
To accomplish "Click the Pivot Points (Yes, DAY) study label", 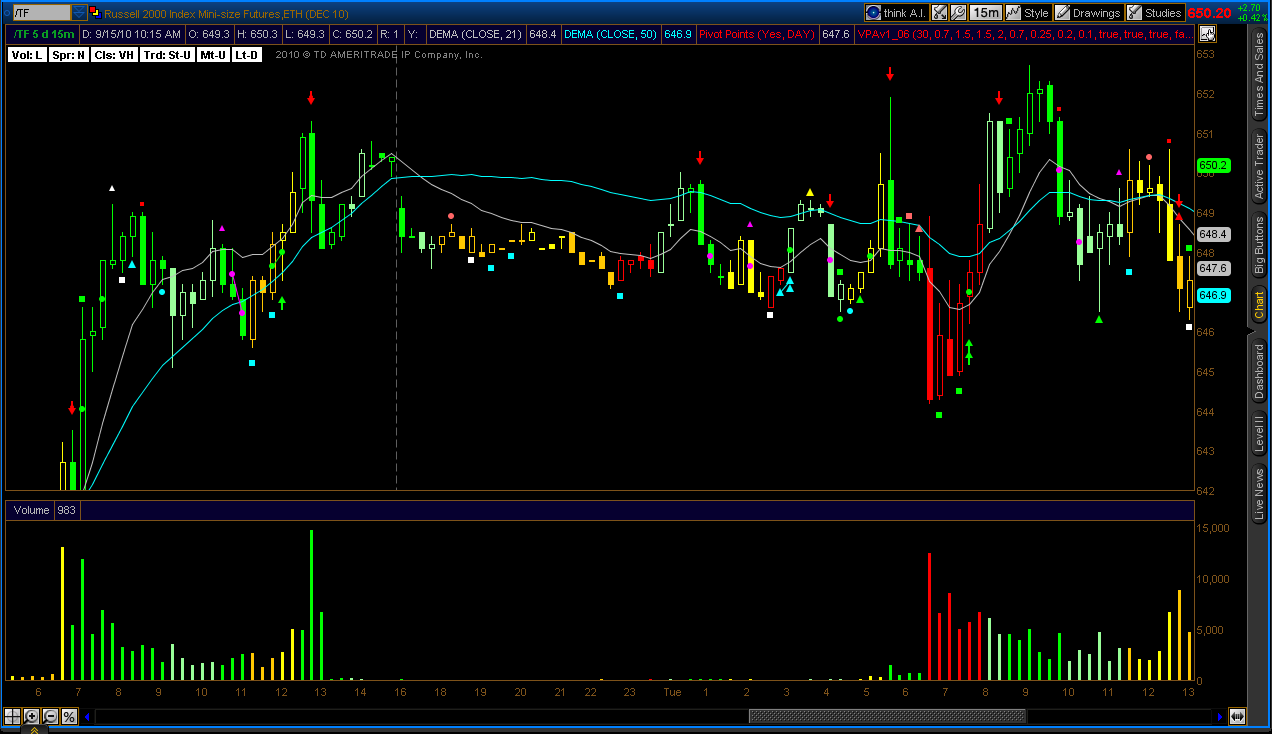I will tap(756, 34).
